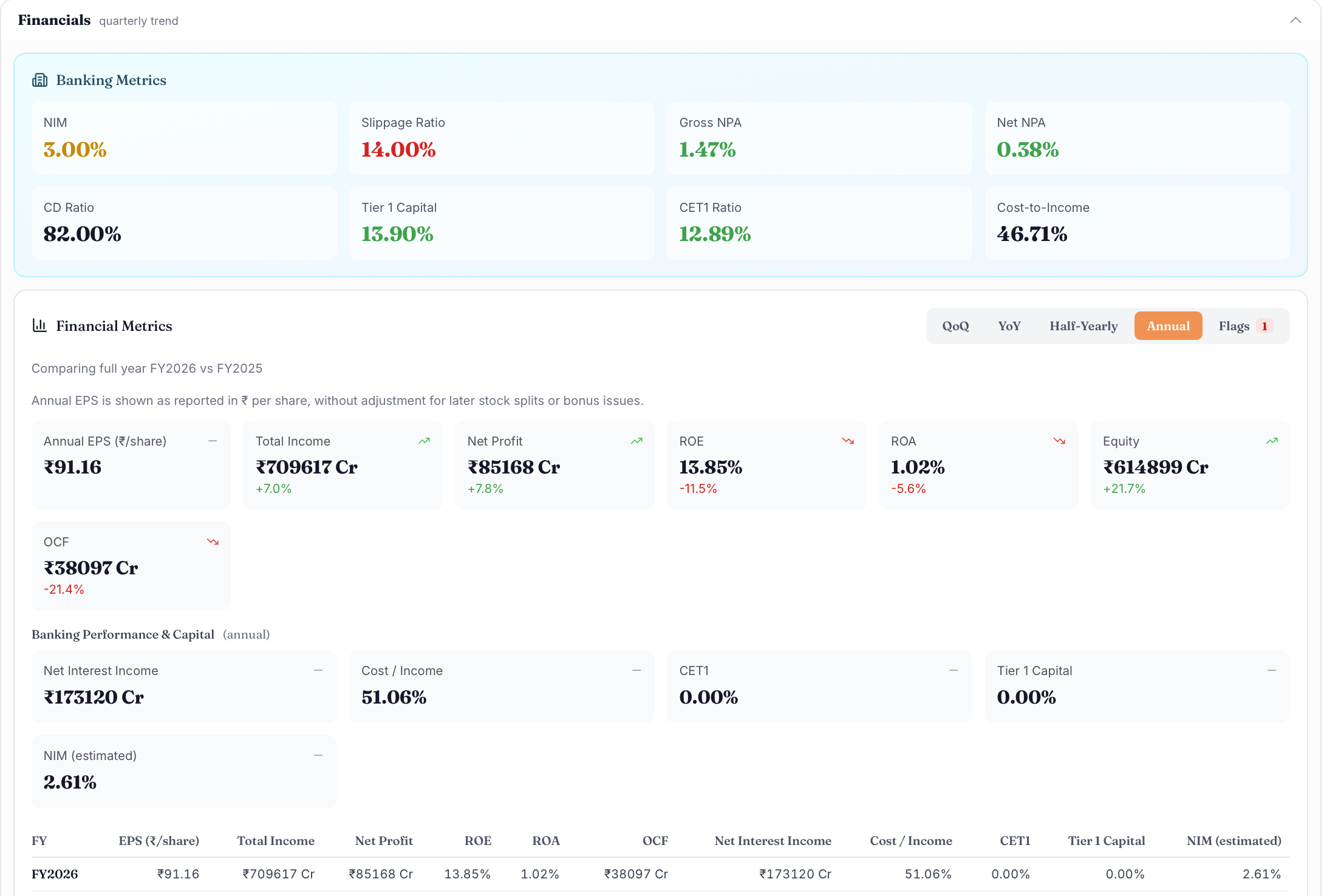Image resolution: width=1324 pixels, height=896 pixels.
Task: Click the Financial Metrics bar chart icon
Action: (x=39, y=325)
